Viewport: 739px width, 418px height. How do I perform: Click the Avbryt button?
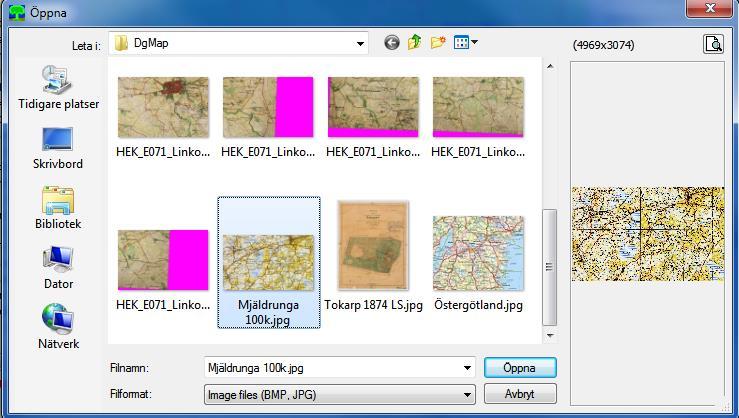pyautogui.click(x=520, y=394)
